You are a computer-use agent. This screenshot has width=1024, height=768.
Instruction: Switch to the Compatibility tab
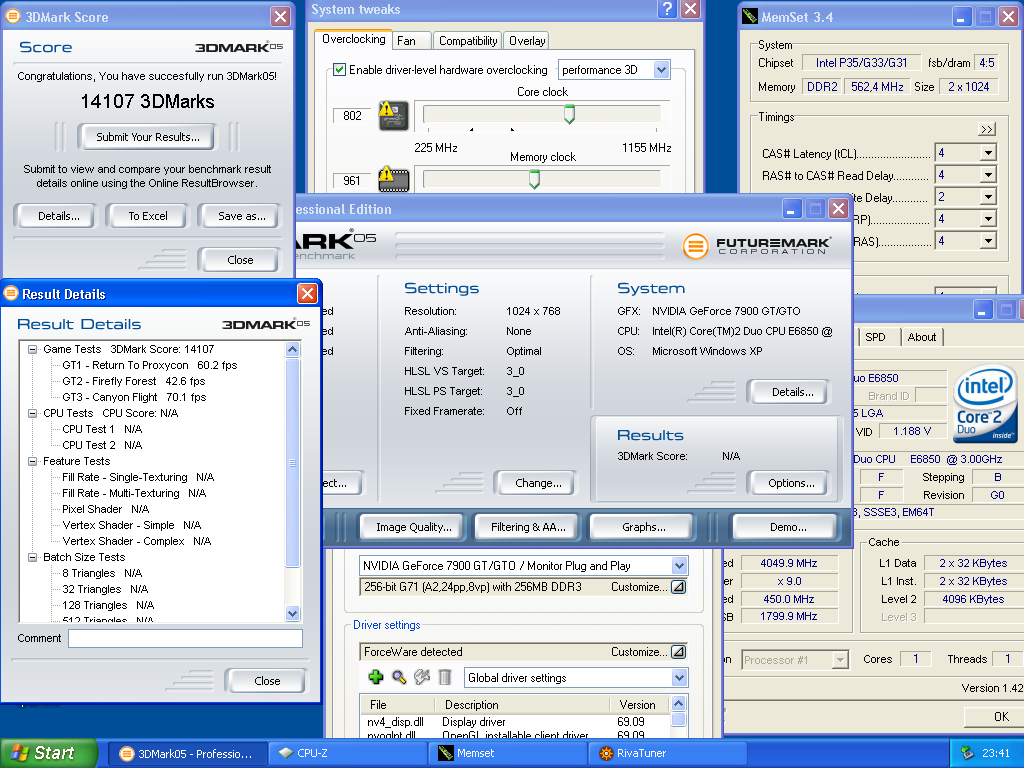[468, 40]
